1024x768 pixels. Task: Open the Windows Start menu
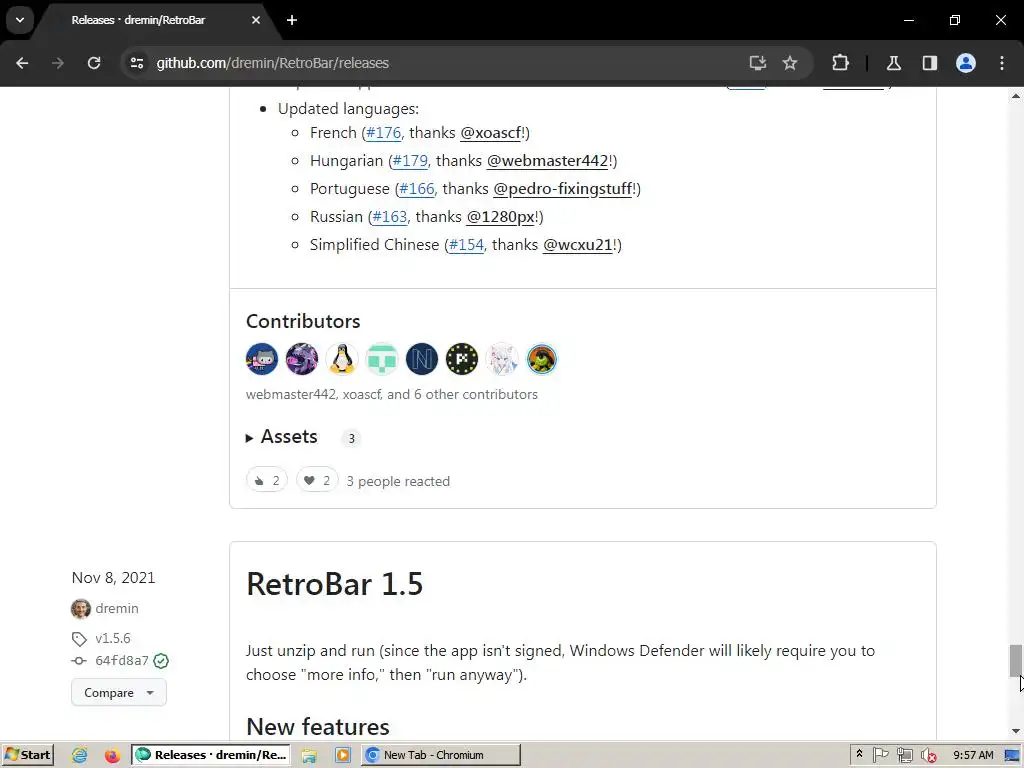[x=27, y=755]
